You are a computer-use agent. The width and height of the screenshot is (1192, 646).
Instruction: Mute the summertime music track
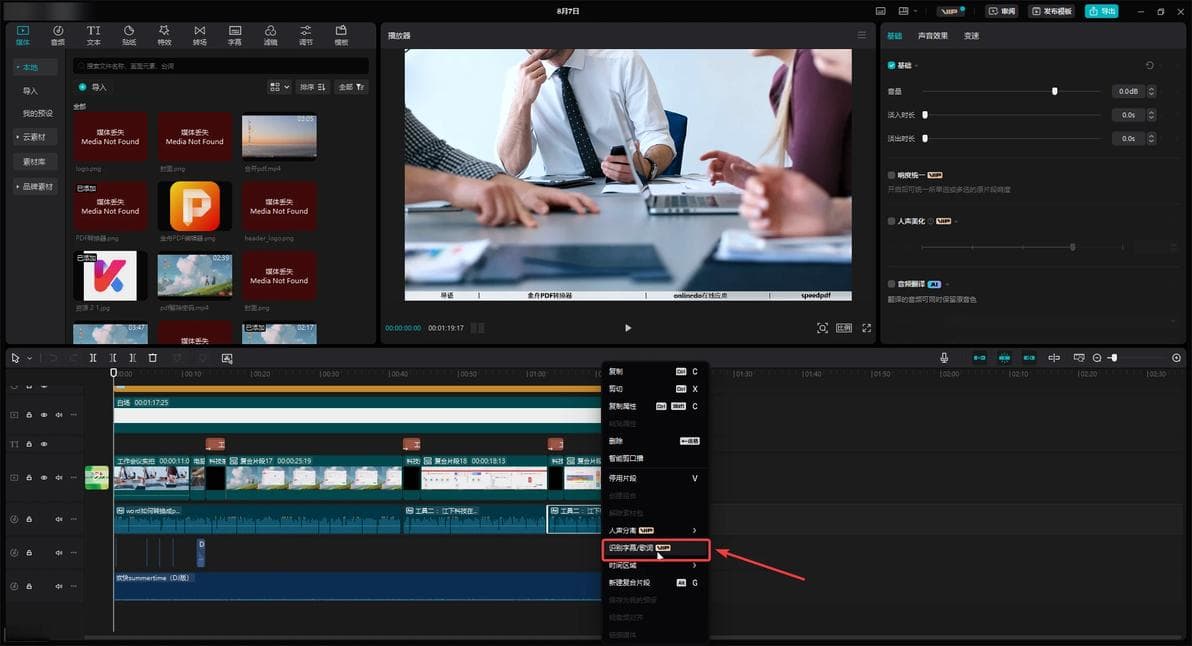click(59, 586)
